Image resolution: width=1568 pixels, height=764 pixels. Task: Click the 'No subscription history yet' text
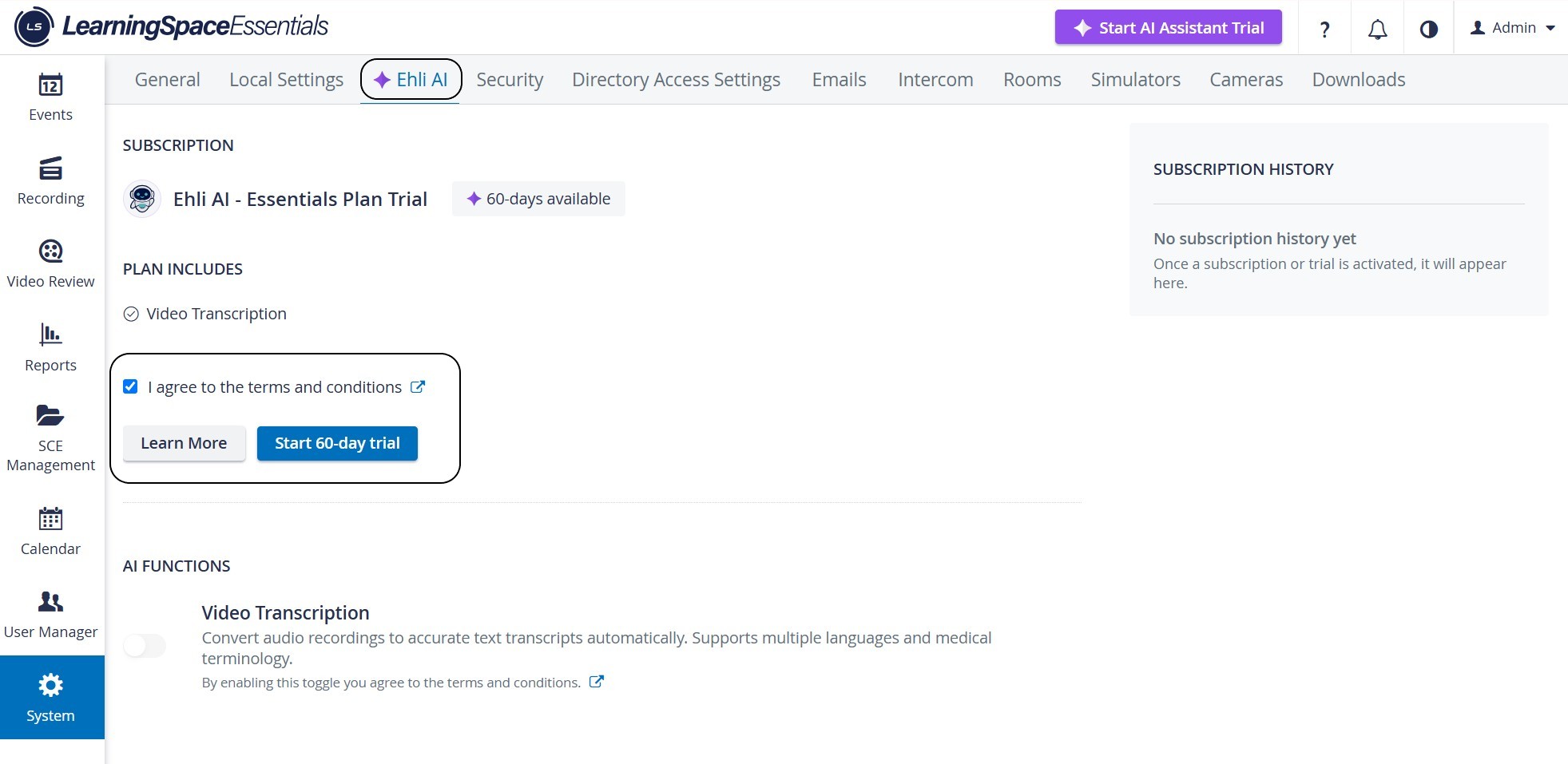1254,239
